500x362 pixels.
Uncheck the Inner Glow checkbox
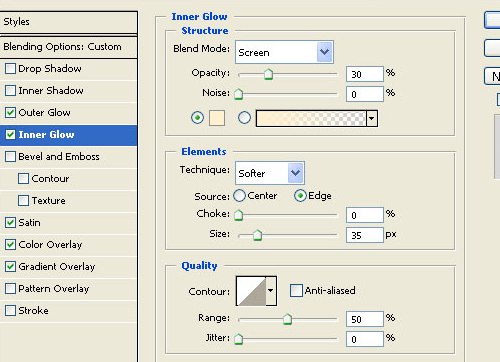click(x=10, y=135)
